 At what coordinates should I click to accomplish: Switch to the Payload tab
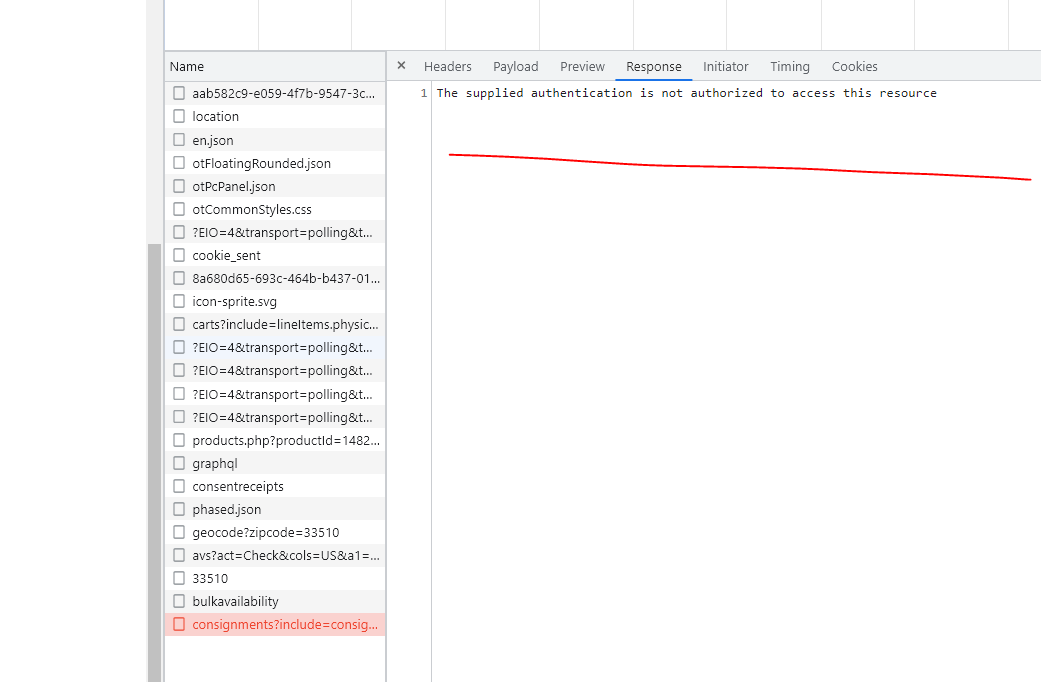[x=515, y=66]
